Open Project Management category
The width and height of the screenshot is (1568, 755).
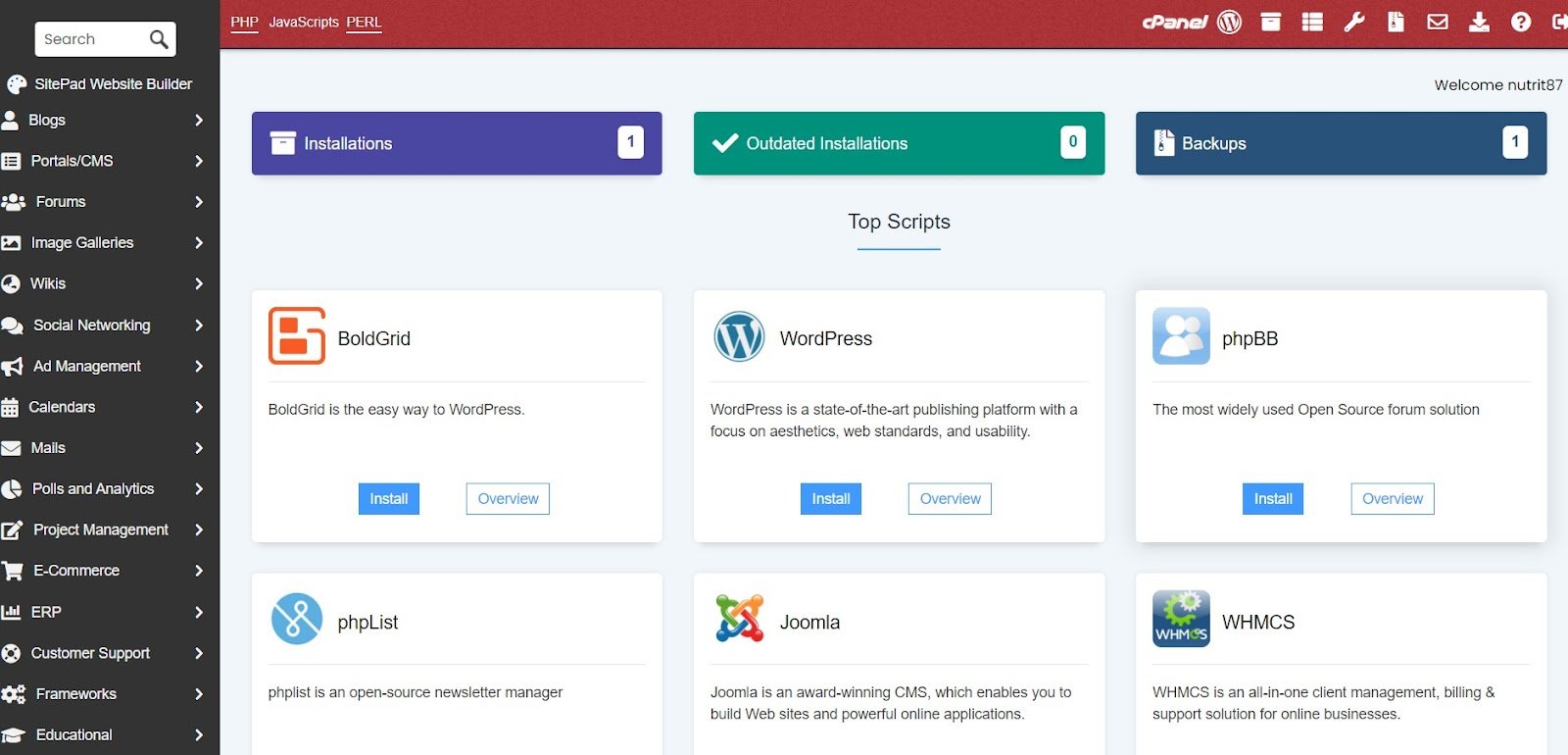tap(103, 529)
